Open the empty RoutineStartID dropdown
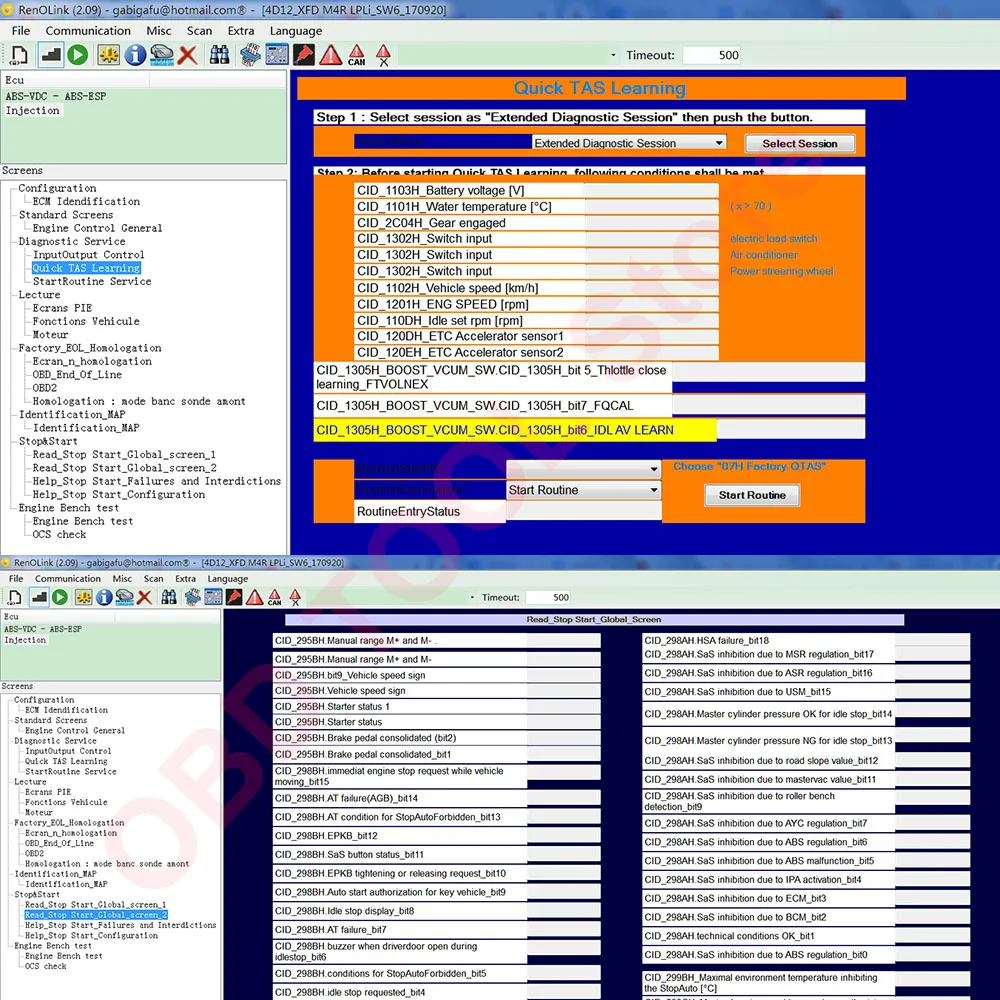Screen dimensions: 1000x1000 point(584,469)
